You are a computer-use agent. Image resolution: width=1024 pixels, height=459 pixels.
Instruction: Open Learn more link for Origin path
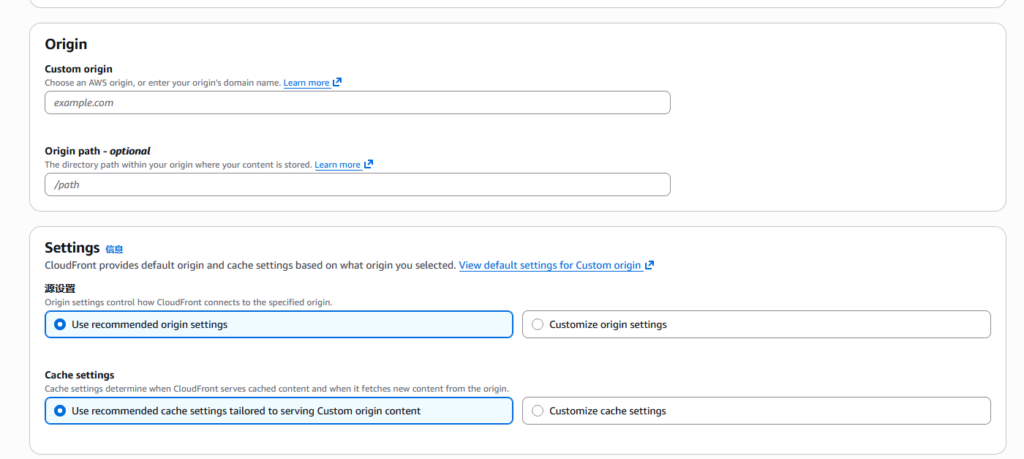coord(337,165)
